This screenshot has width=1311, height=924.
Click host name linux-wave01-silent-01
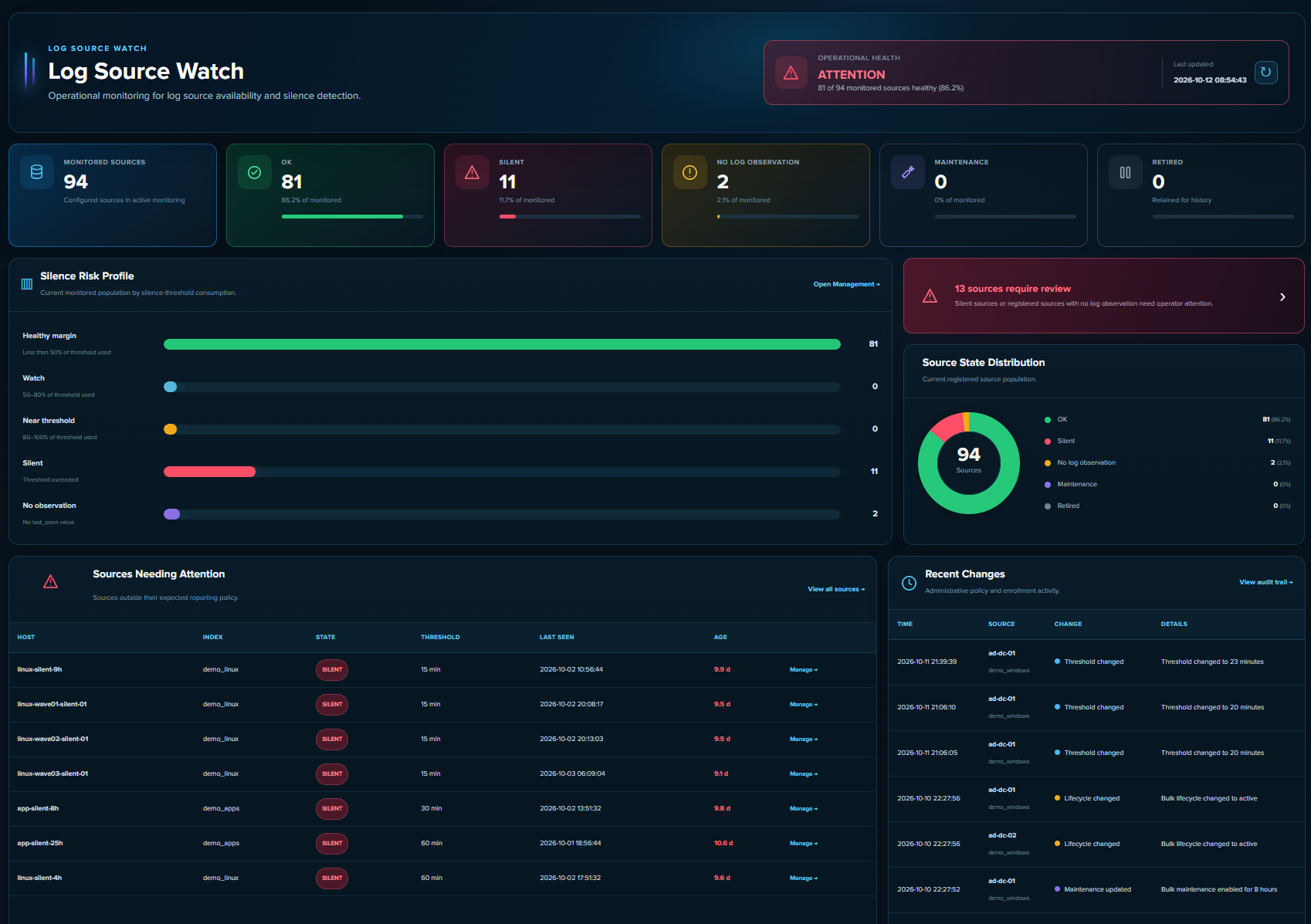[x=53, y=705]
